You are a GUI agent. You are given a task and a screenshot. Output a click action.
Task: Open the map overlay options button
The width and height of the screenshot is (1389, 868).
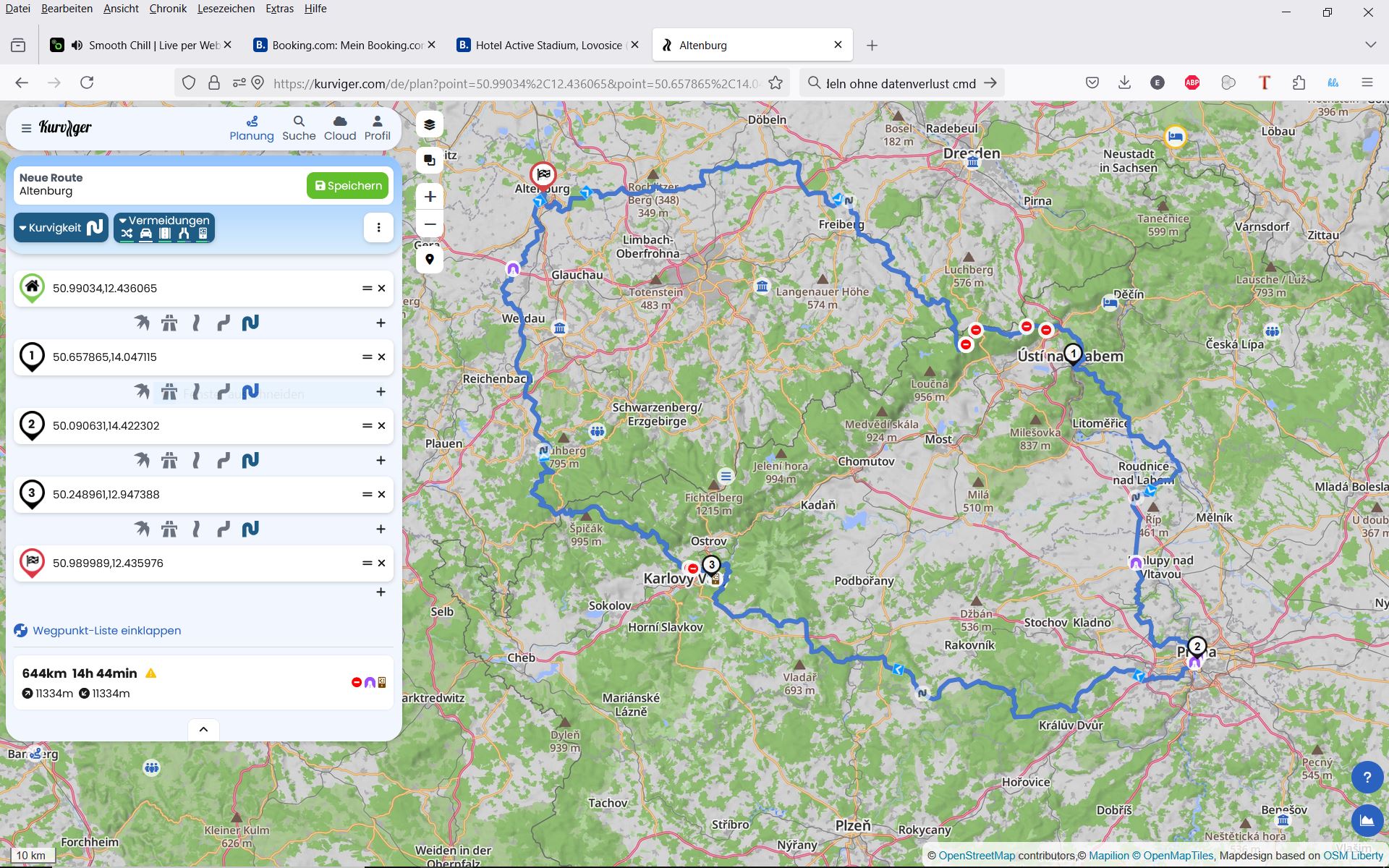coord(430,160)
